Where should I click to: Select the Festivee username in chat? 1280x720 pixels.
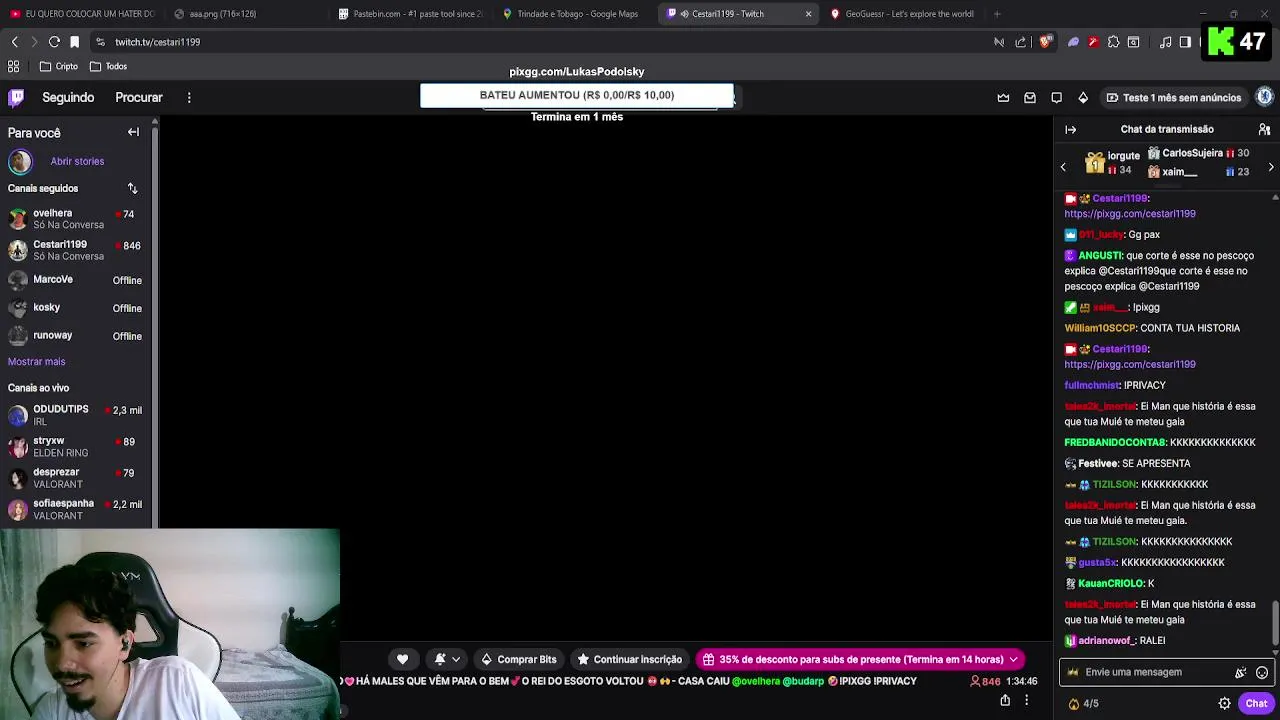[x=1097, y=463]
